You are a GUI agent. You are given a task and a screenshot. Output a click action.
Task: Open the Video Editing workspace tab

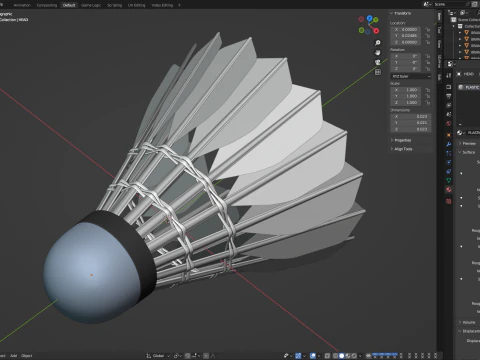pos(162,5)
